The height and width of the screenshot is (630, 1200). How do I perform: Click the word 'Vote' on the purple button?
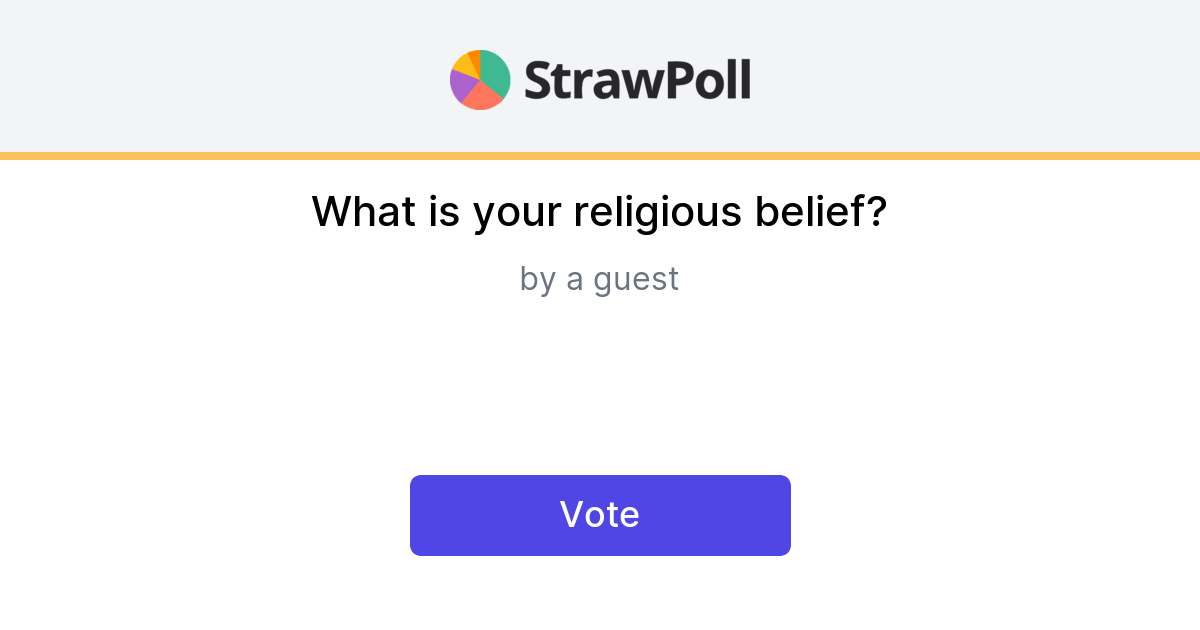click(600, 514)
